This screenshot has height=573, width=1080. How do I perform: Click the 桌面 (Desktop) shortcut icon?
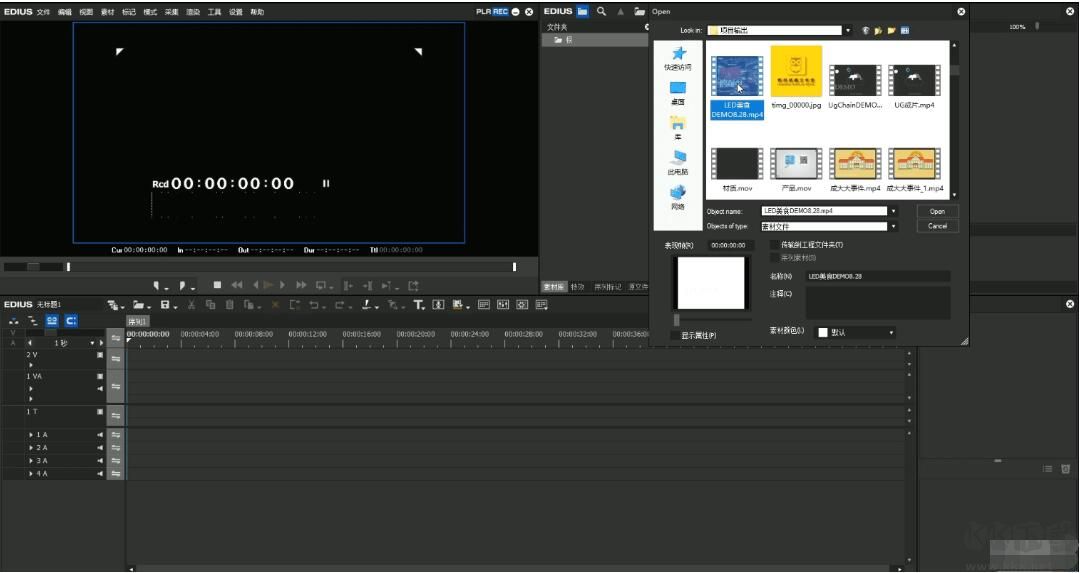[x=678, y=90]
